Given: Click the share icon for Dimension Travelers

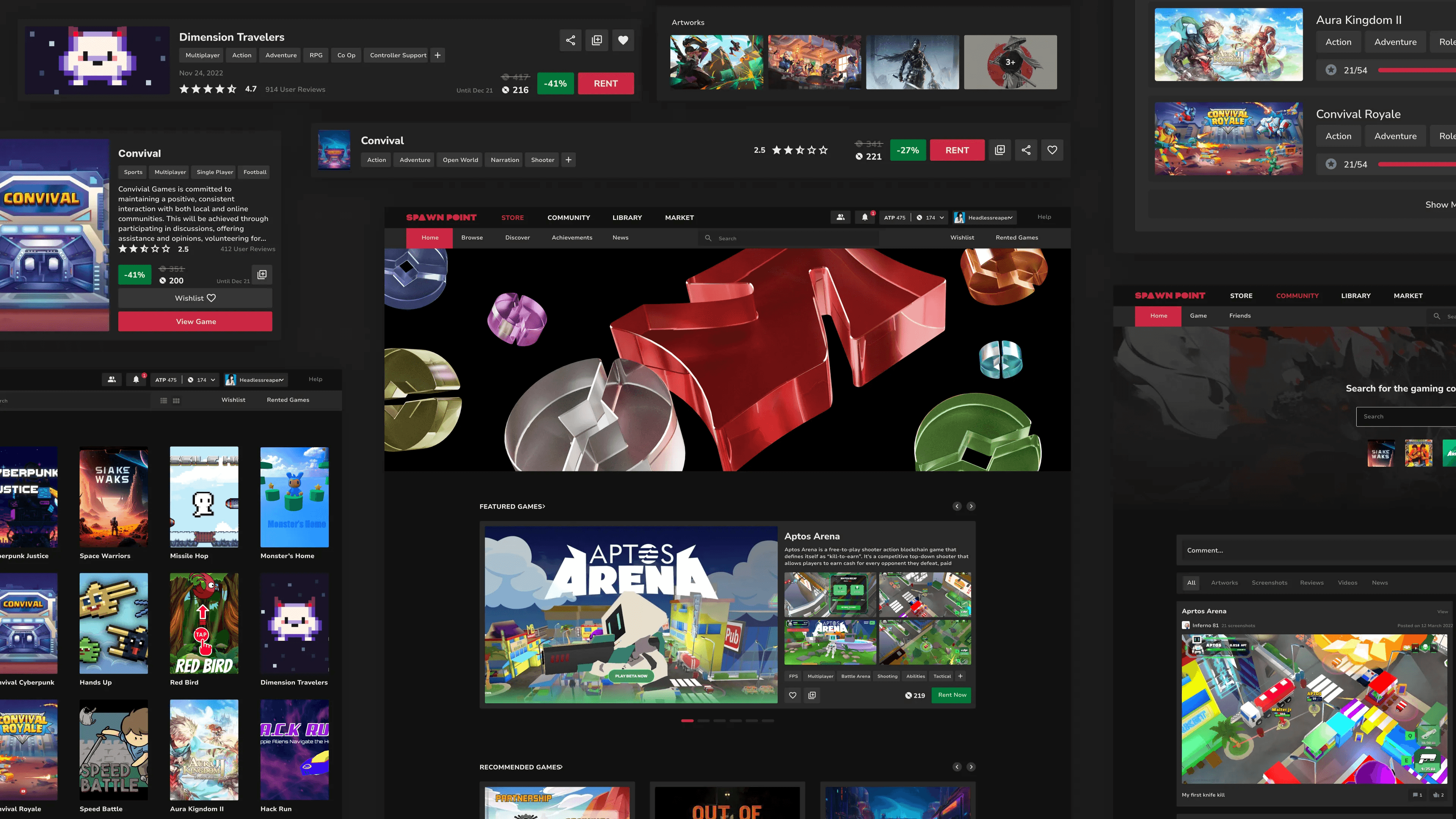Looking at the screenshot, I should [x=570, y=40].
